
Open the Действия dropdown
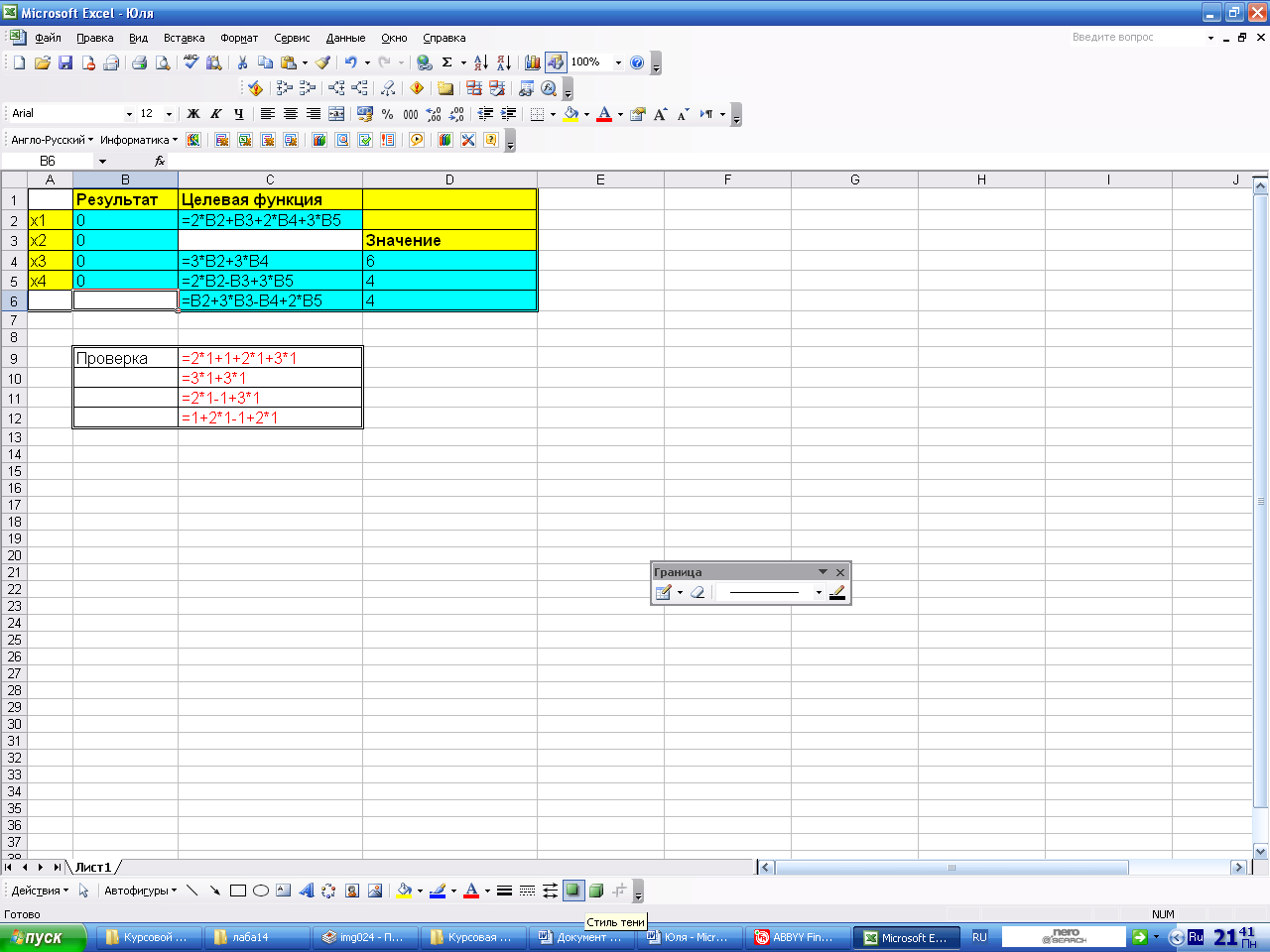tap(41, 891)
